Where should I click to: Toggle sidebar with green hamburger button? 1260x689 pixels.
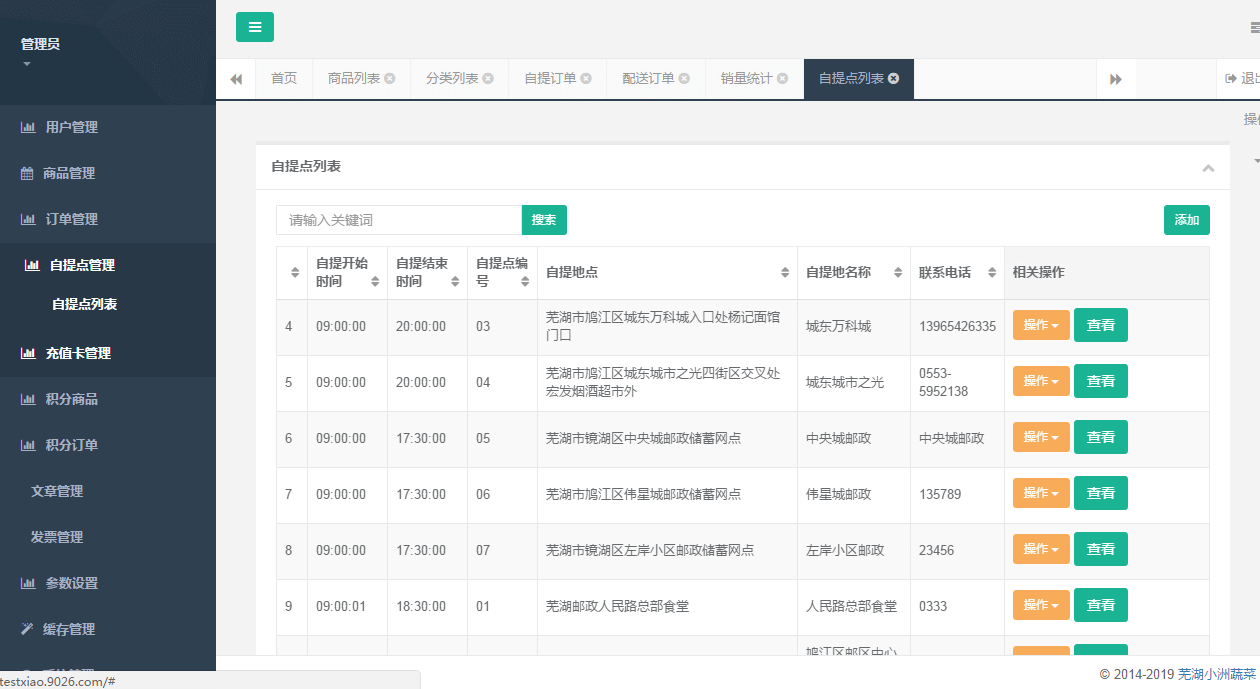(254, 27)
